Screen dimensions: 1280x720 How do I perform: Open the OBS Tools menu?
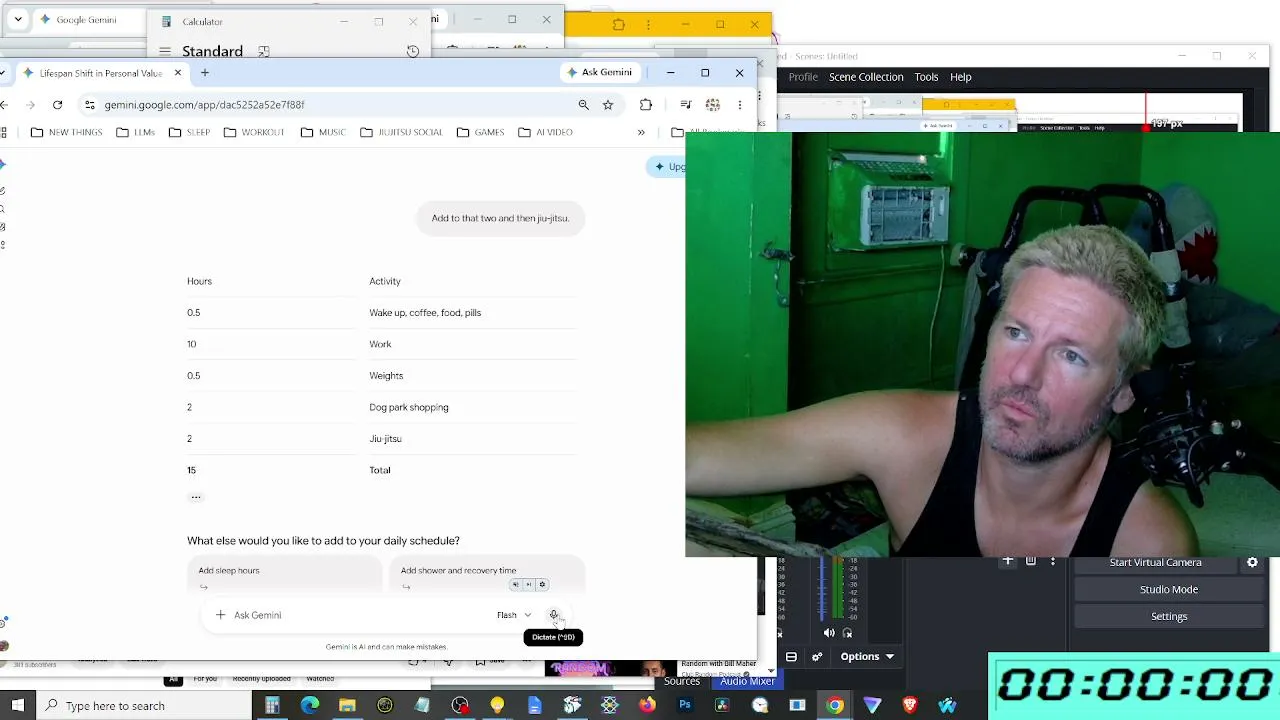(926, 77)
